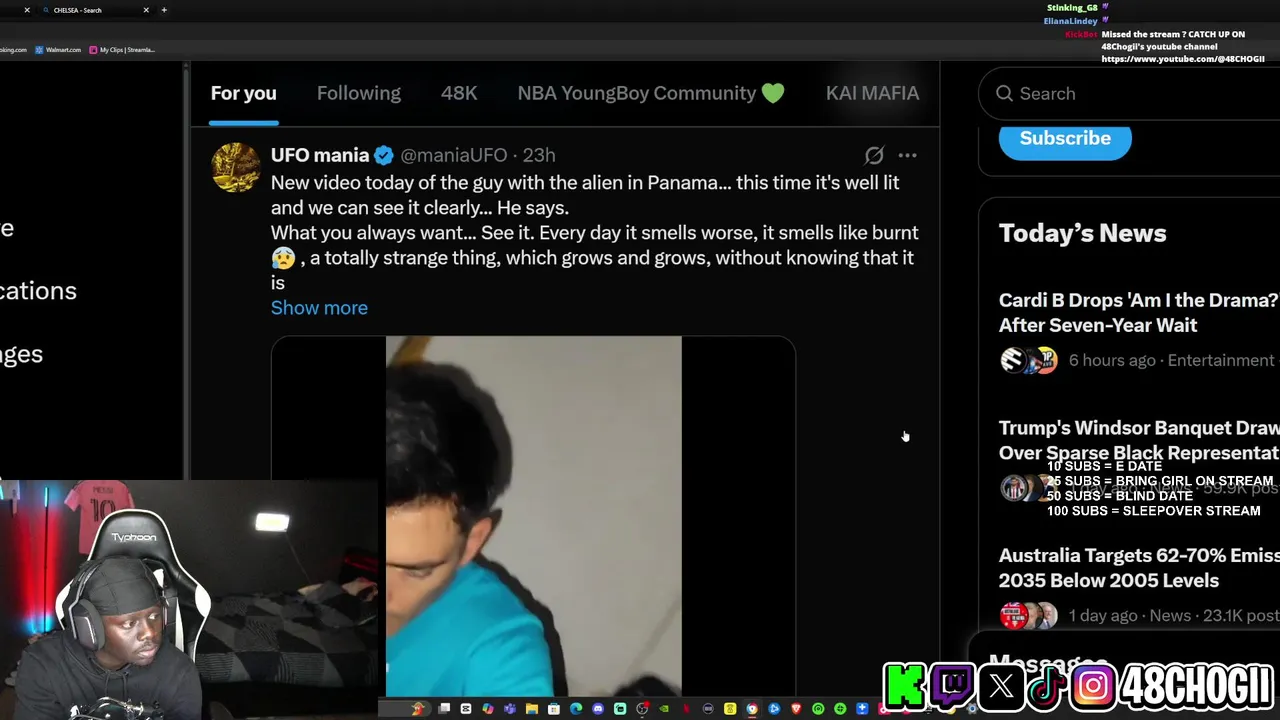Viewport: 1280px width, 720px height.
Task: Open the @maniaUFO handle
Action: coord(454,155)
